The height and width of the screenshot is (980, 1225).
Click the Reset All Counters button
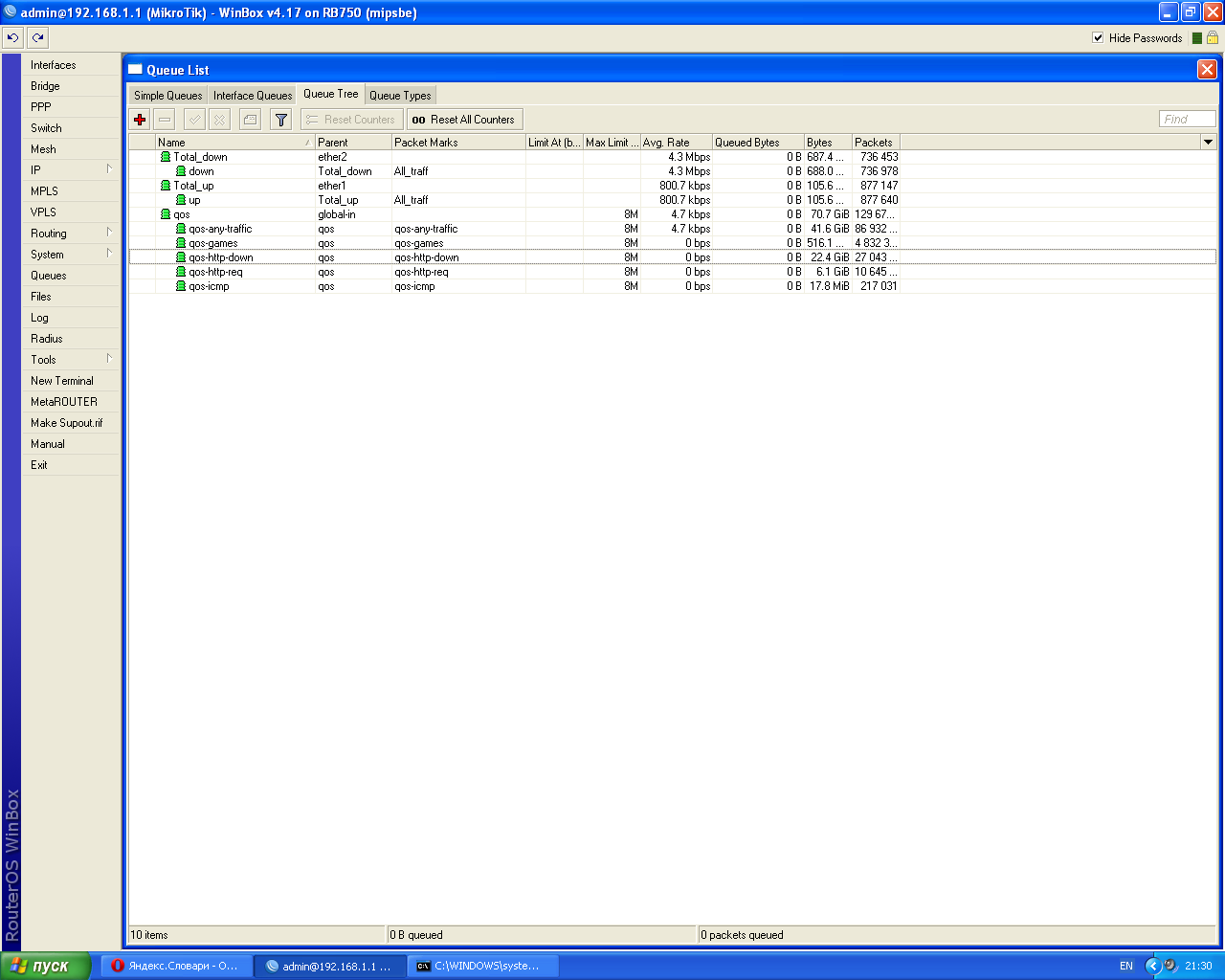[x=465, y=120]
